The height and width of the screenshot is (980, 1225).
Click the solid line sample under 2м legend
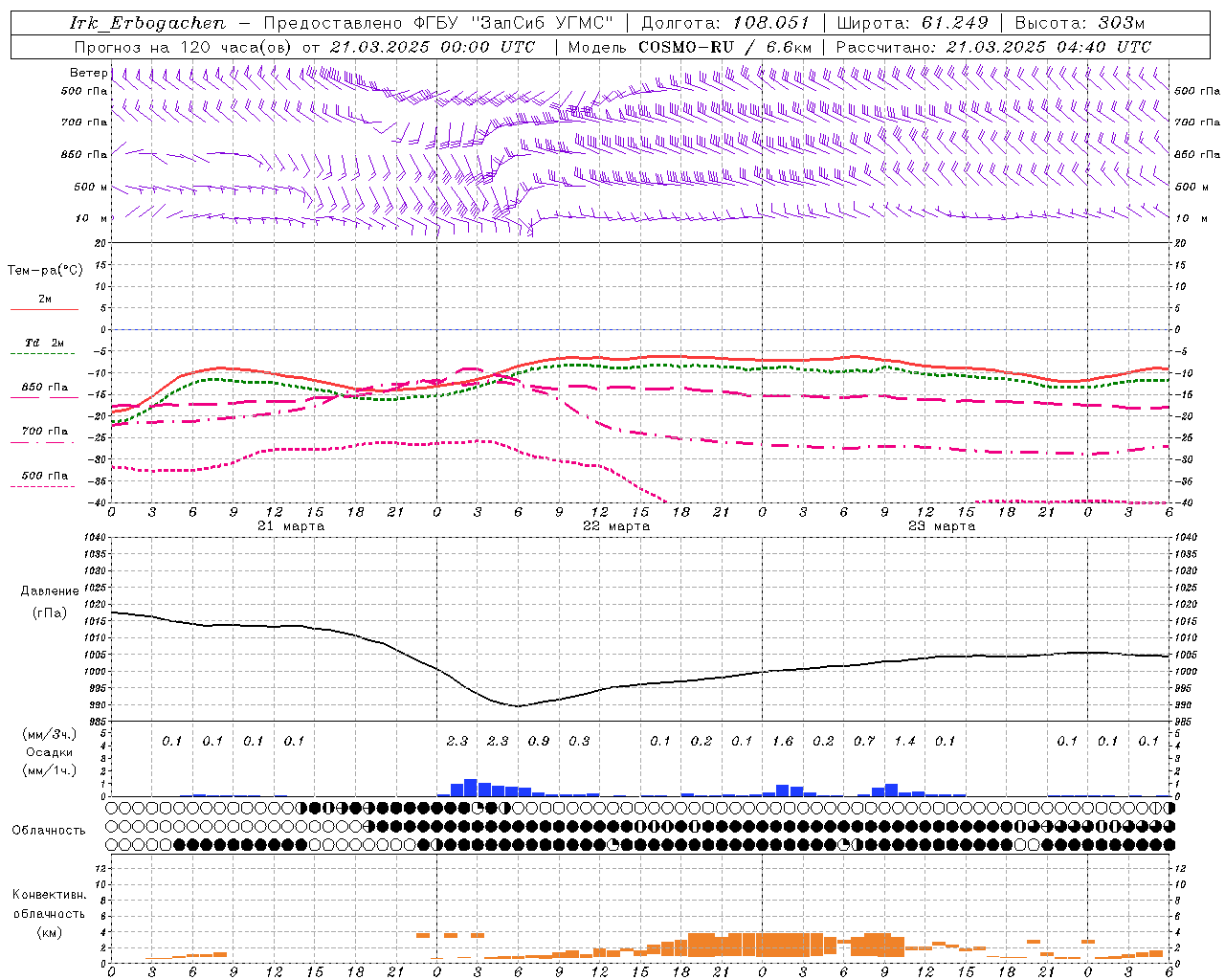44,309
